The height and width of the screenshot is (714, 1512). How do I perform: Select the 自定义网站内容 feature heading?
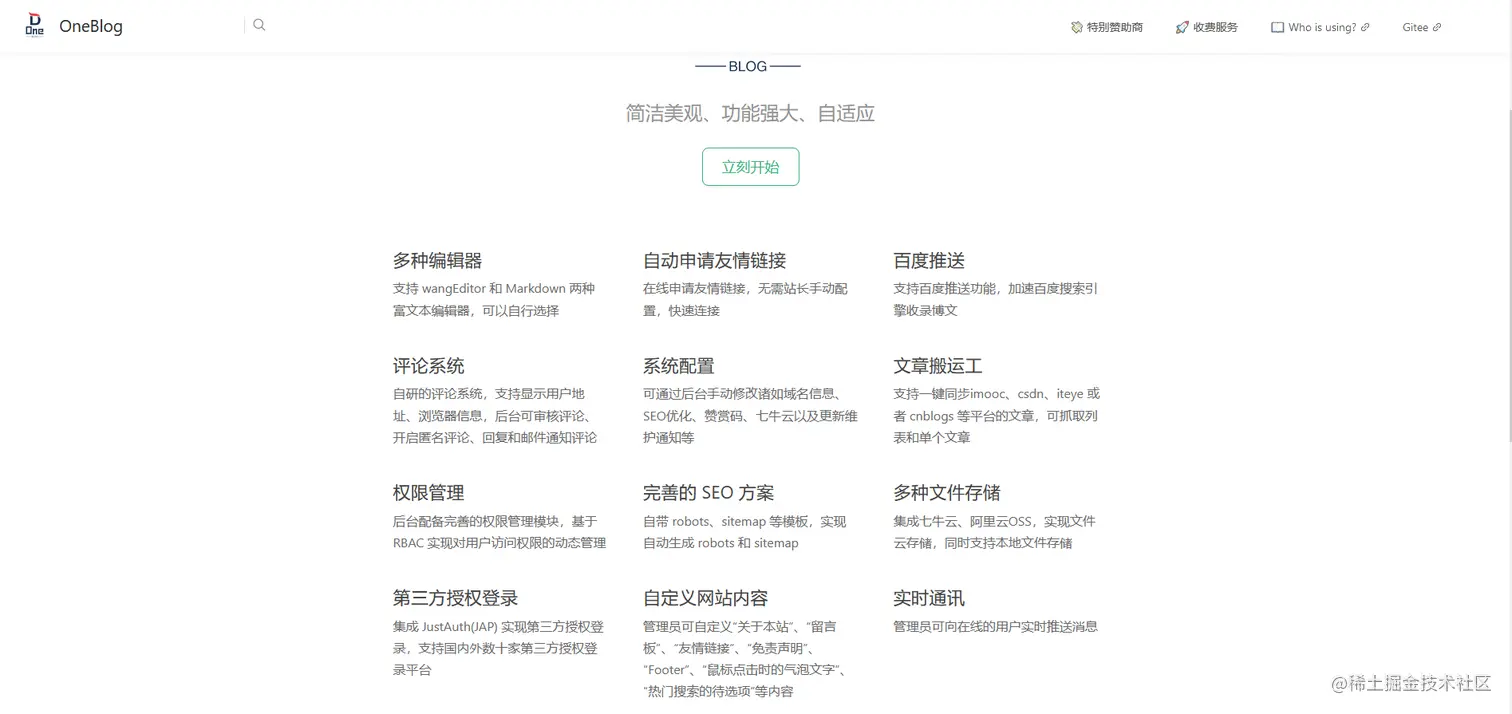[x=705, y=598]
